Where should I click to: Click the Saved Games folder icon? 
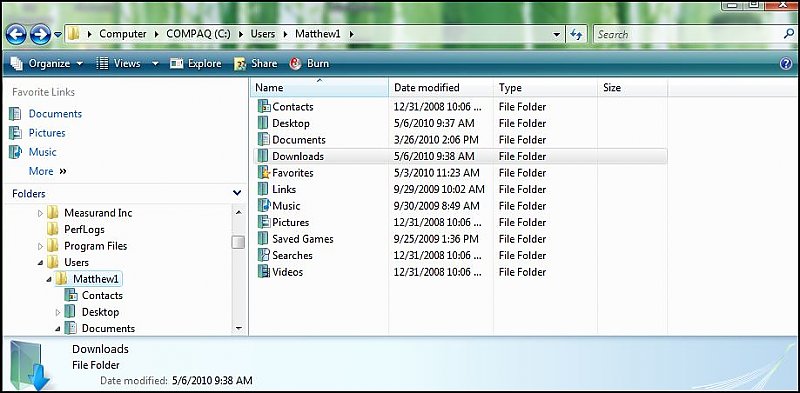pyautogui.click(x=263, y=238)
